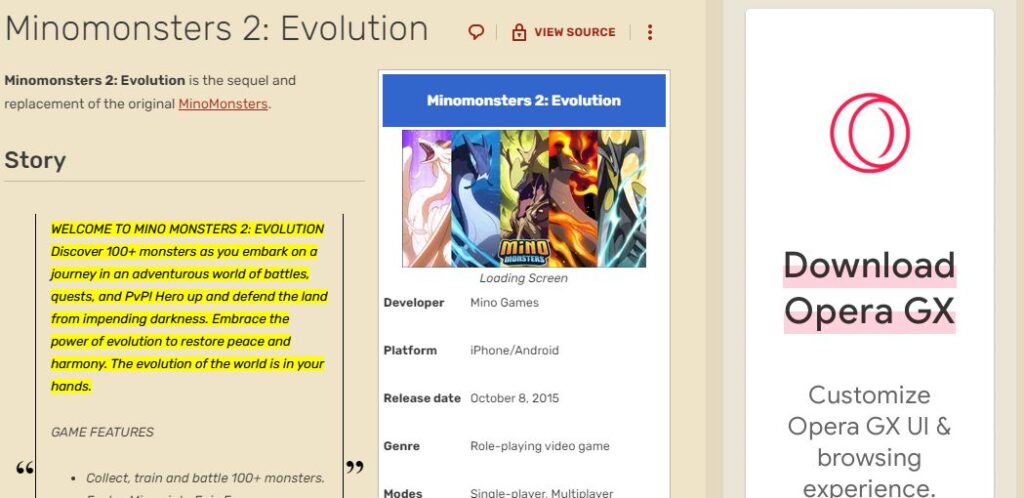Screen dimensions: 1024x498
Task: Click the Customize Opera GX ad text
Action: pyautogui.click(x=869, y=441)
